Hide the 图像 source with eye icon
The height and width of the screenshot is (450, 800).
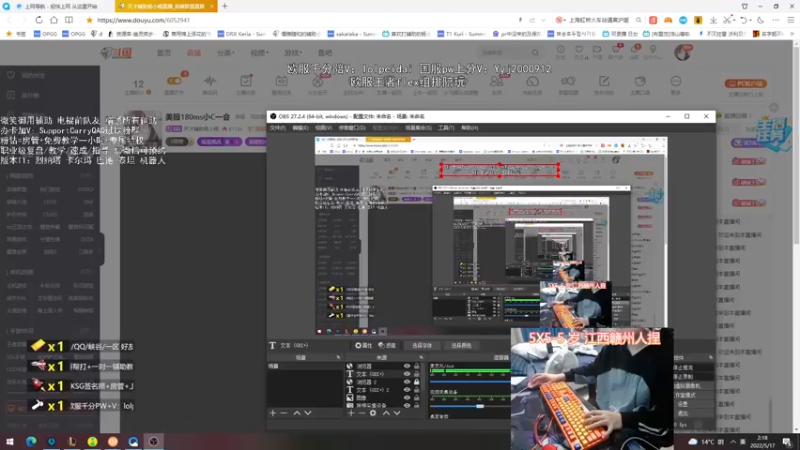pos(407,397)
